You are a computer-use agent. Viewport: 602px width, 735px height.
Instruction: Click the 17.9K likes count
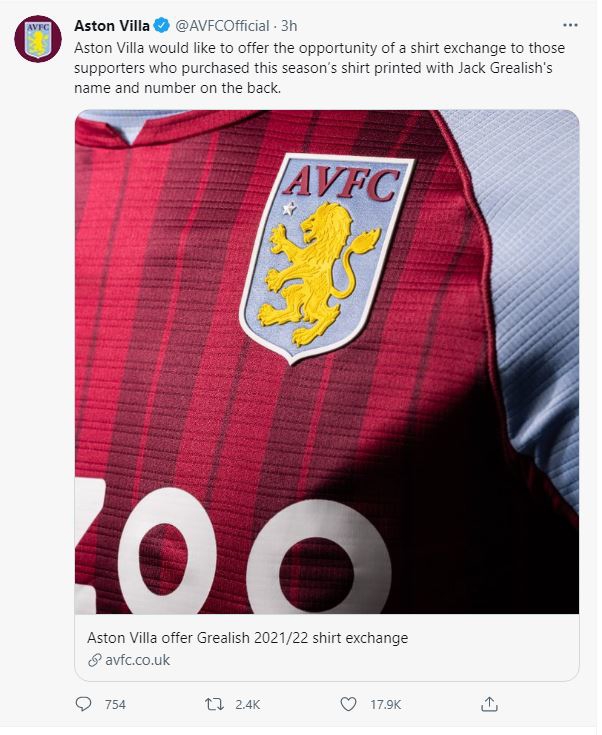(385, 705)
